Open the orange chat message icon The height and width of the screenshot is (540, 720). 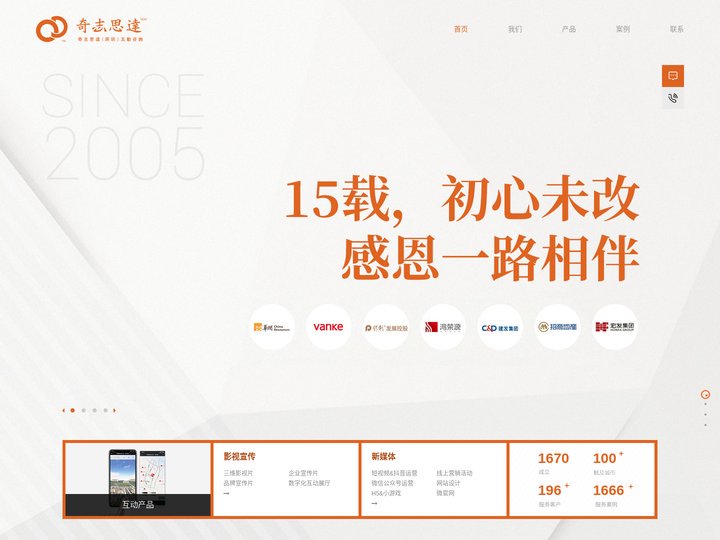pos(673,76)
